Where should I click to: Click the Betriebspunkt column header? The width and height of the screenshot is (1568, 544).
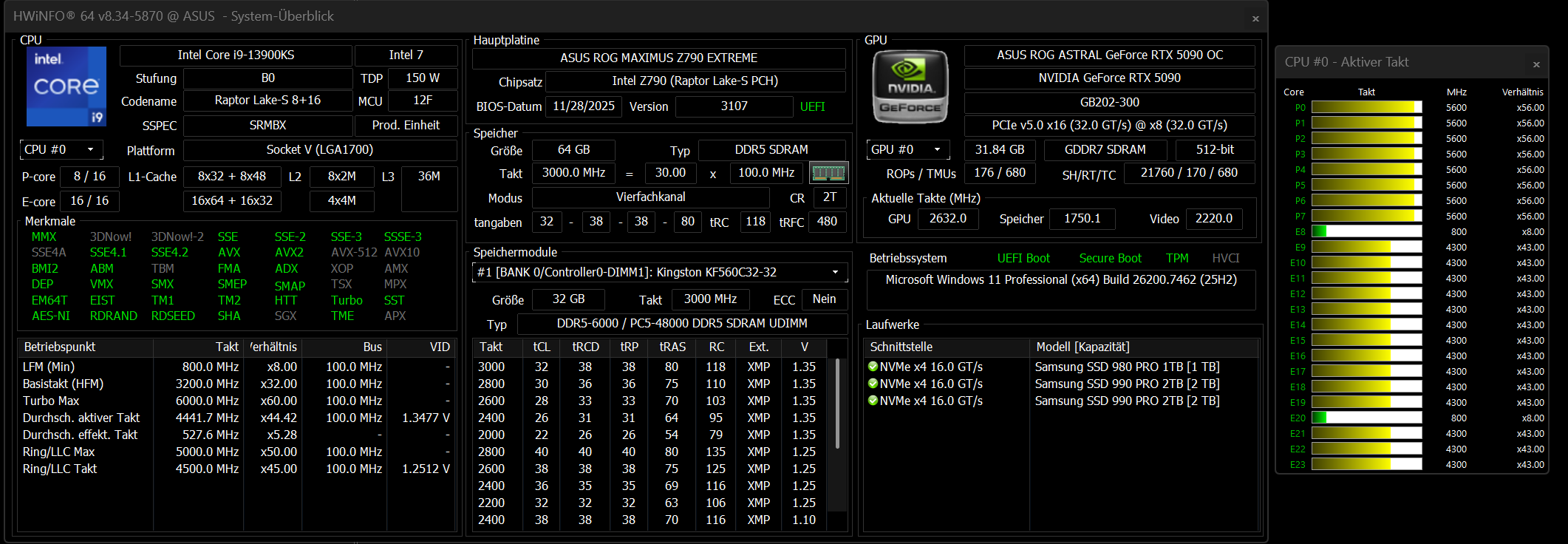[86, 347]
